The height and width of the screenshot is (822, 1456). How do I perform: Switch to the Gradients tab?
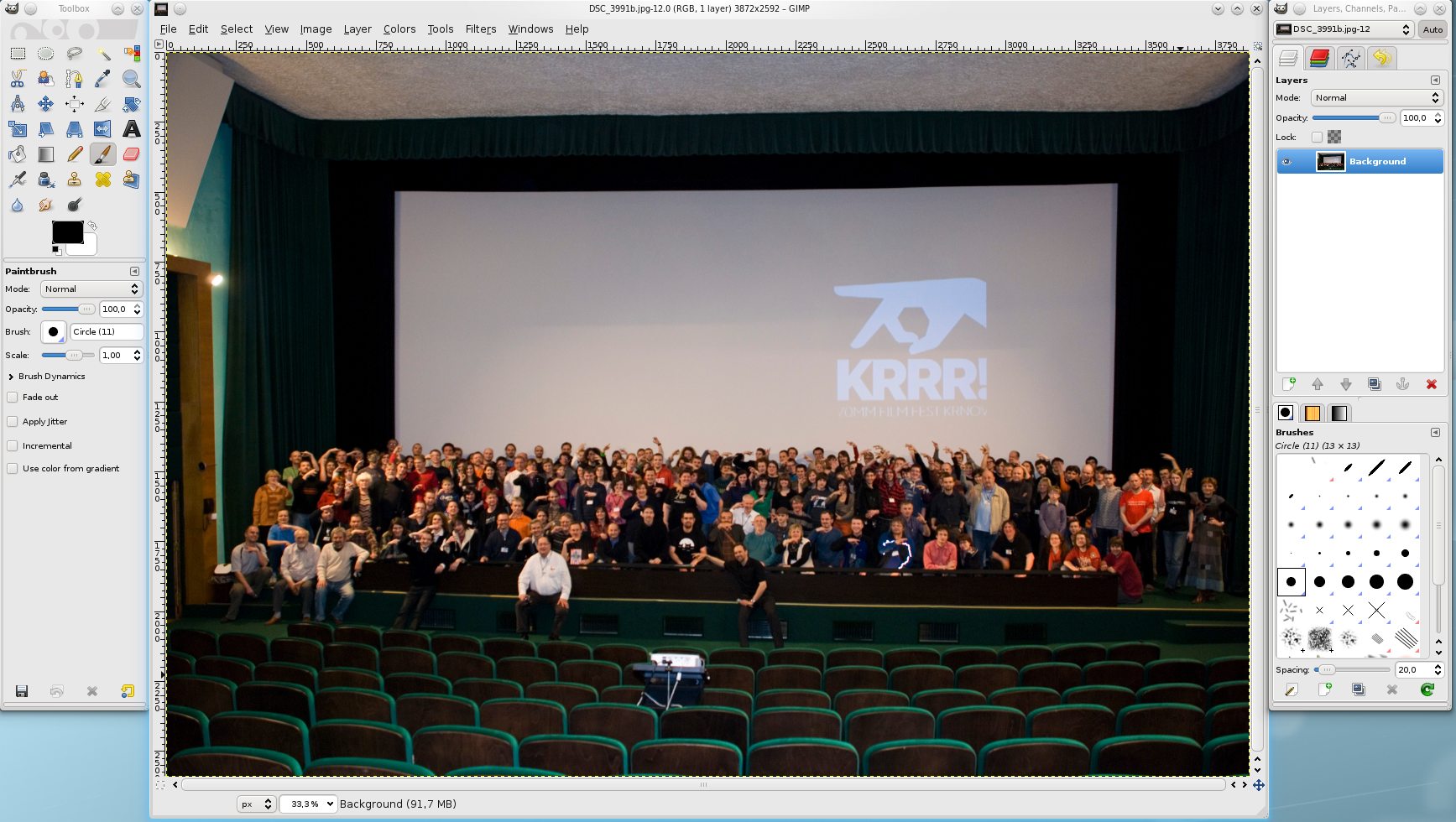coord(1339,413)
